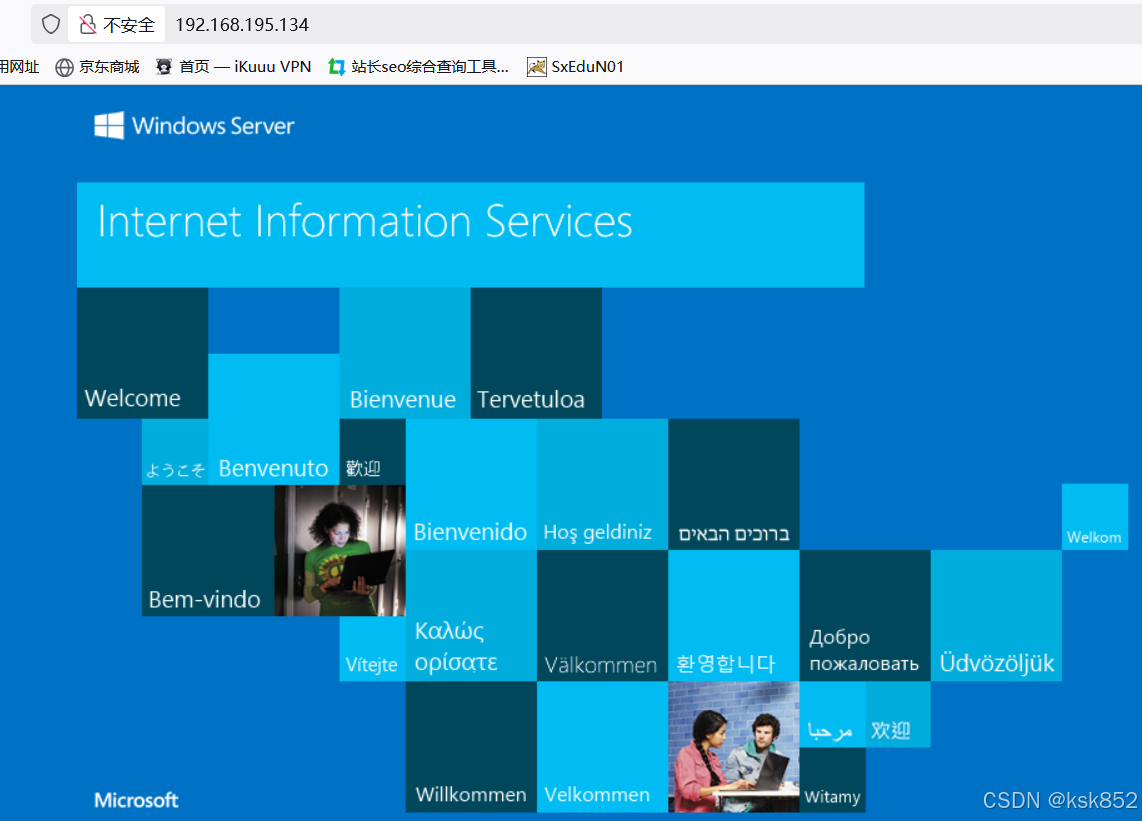This screenshot has width=1142, height=821.
Task: Click the Bienvenue tile
Action: pyautogui.click(x=405, y=353)
